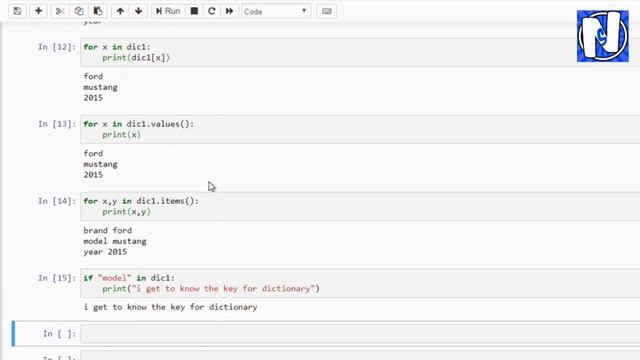The image size is (640, 360).
Task: Click the "year 2015" output line
Action: (105, 252)
